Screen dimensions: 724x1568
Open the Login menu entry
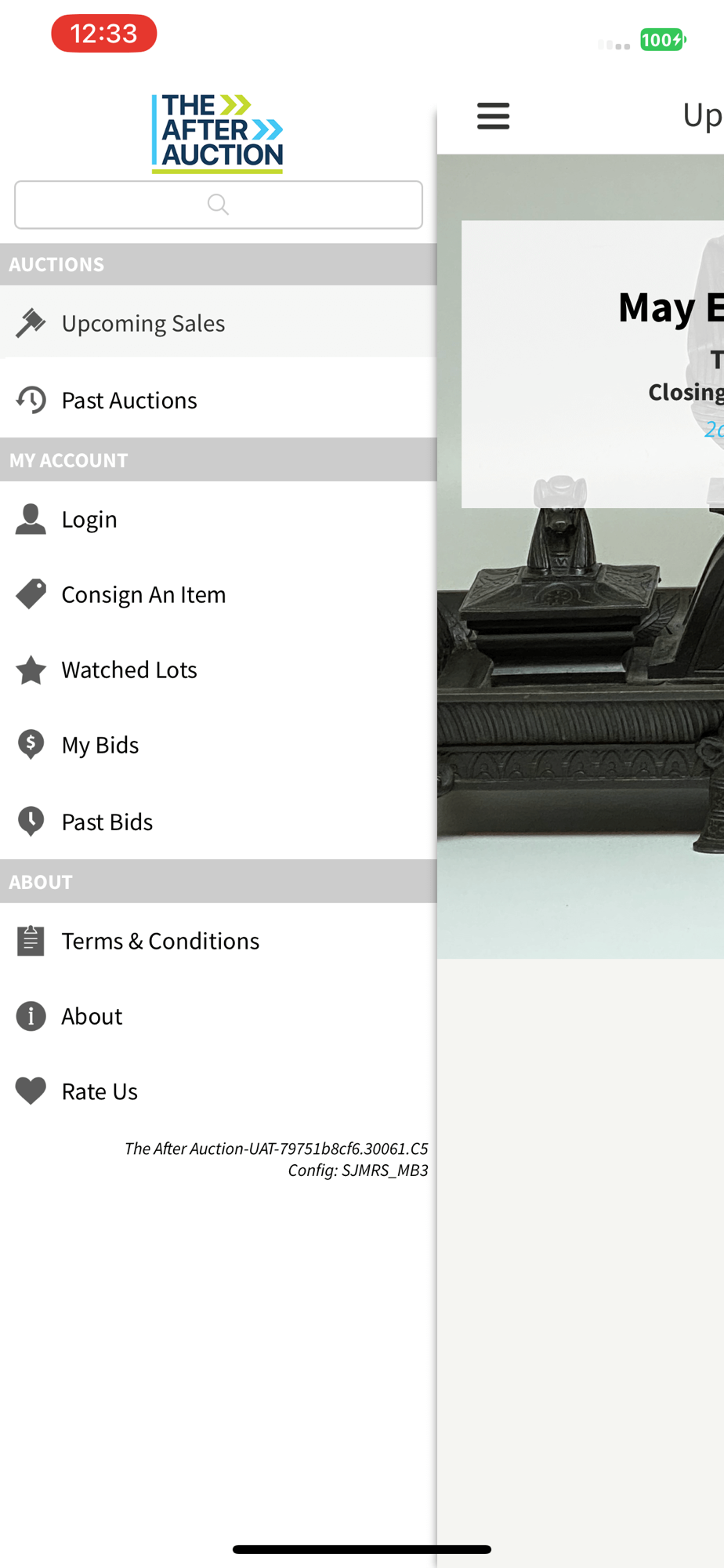[x=218, y=519]
